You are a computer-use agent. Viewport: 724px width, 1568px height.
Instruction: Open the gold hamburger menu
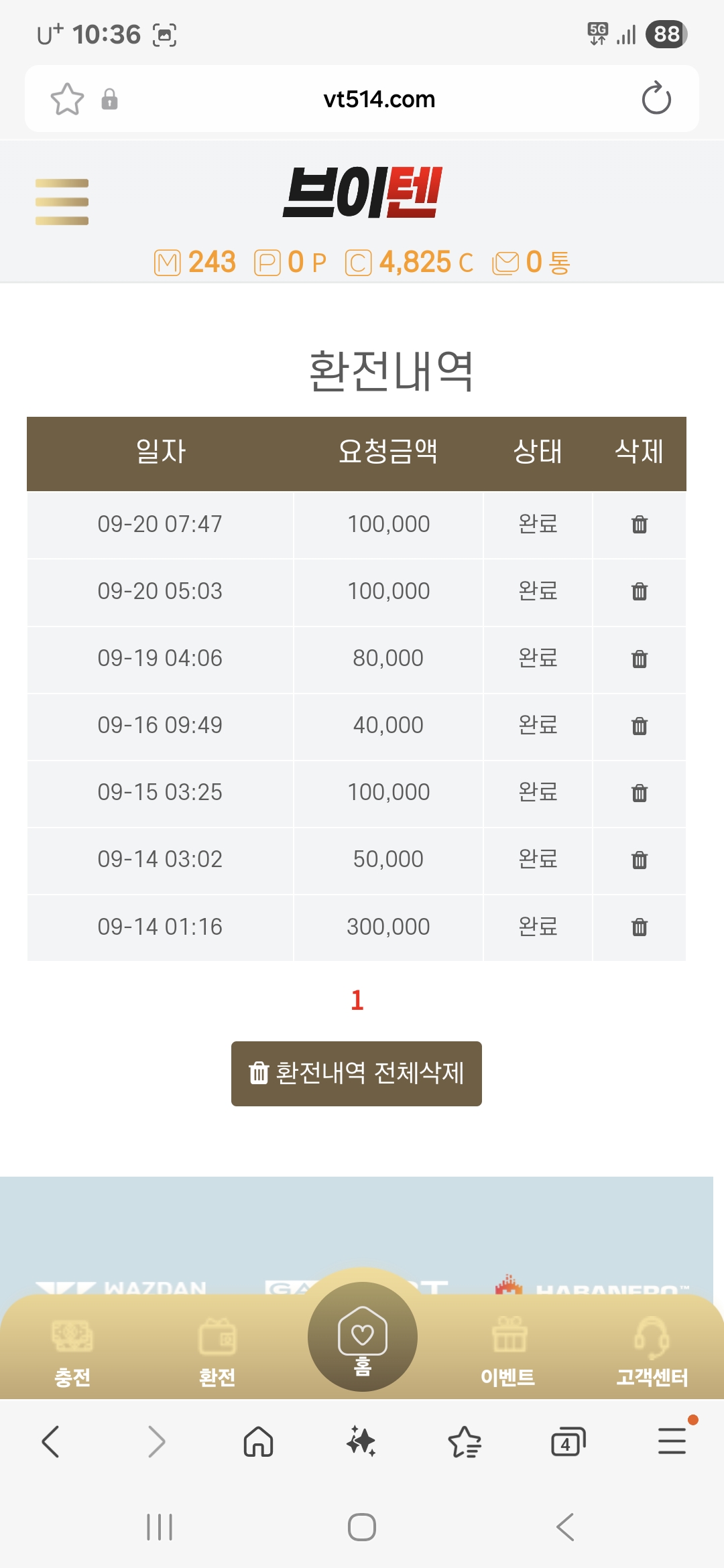click(x=62, y=202)
